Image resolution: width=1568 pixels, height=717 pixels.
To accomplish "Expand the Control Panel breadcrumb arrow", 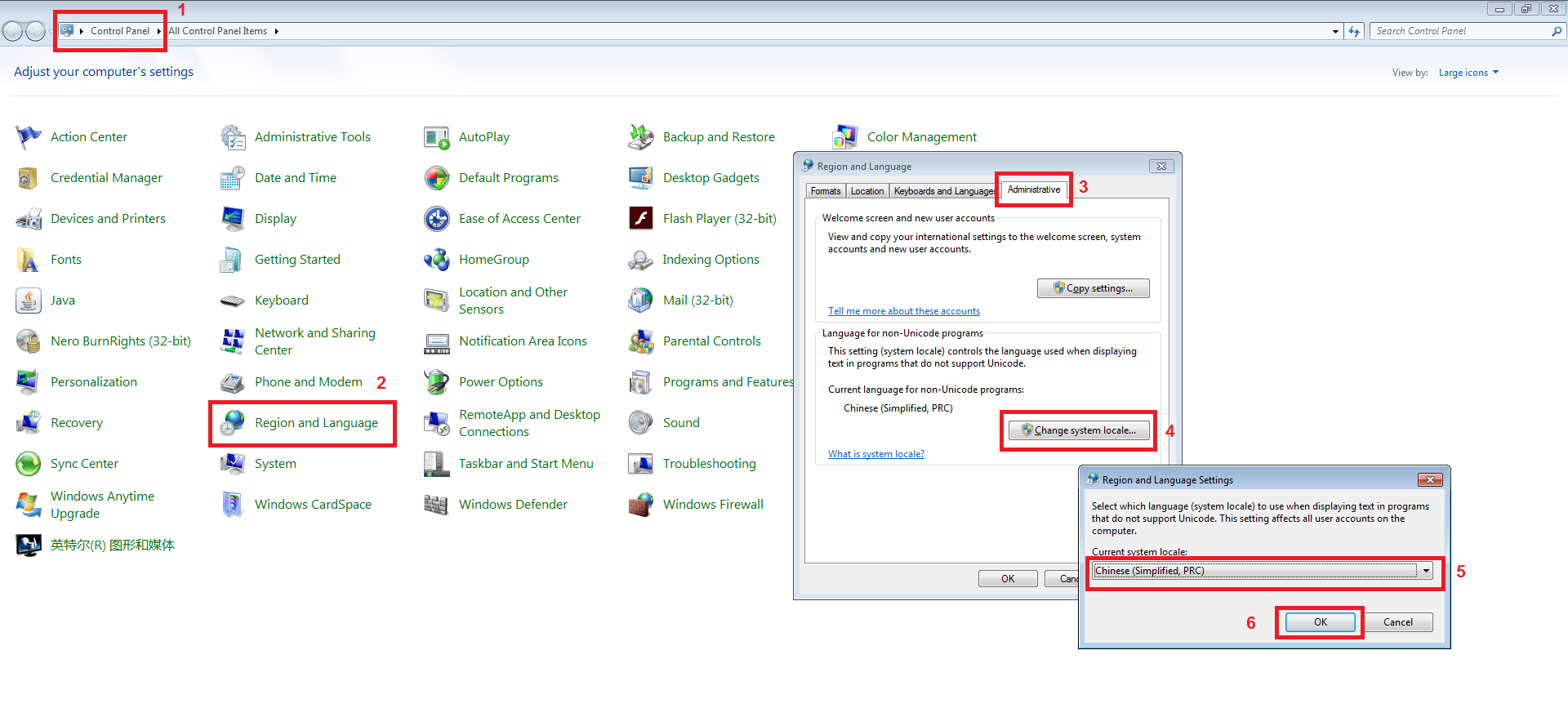I will (158, 31).
